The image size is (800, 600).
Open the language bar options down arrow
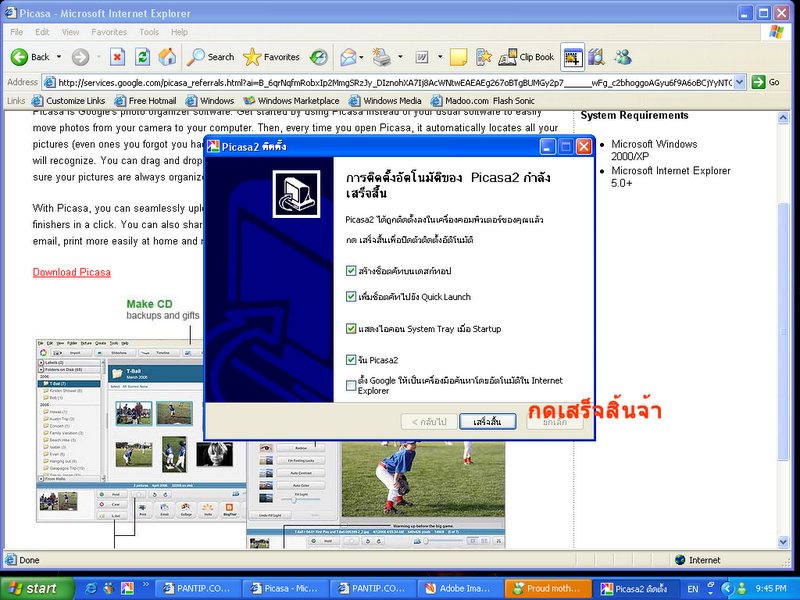pyautogui.click(x=710, y=593)
